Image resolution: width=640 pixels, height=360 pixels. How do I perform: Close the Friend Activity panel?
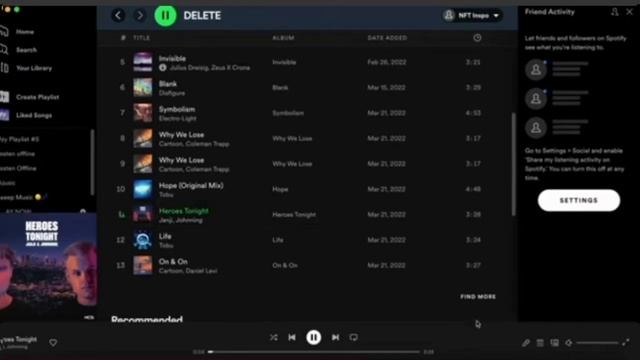(629, 12)
